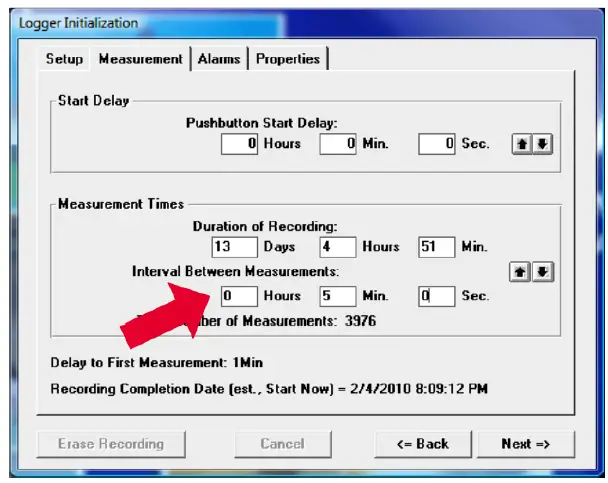Click the Logger Initialization window title
This screenshot has width=608, height=483.
click(x=78, y=23)
